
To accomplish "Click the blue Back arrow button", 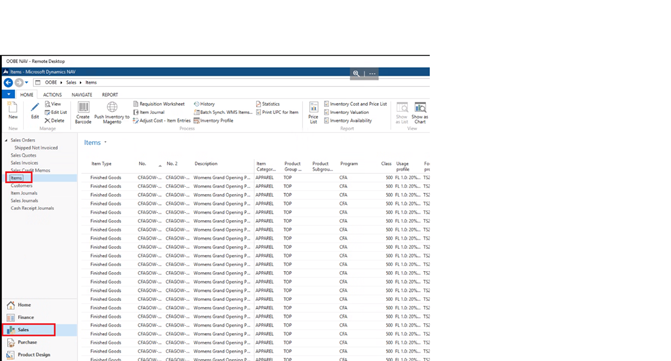I will pos(8,83).
